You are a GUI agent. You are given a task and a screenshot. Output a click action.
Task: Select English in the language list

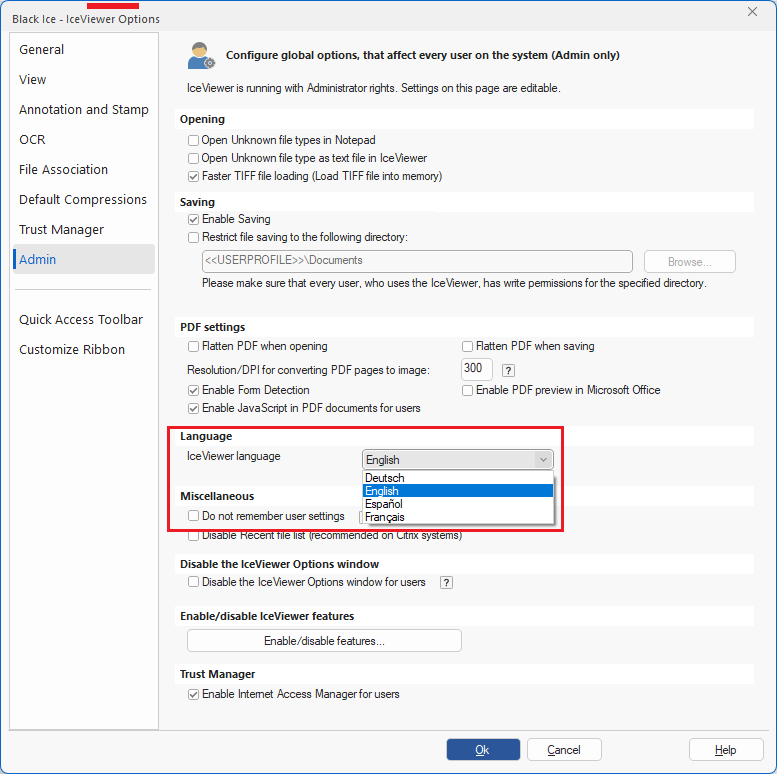click(458, 491)
